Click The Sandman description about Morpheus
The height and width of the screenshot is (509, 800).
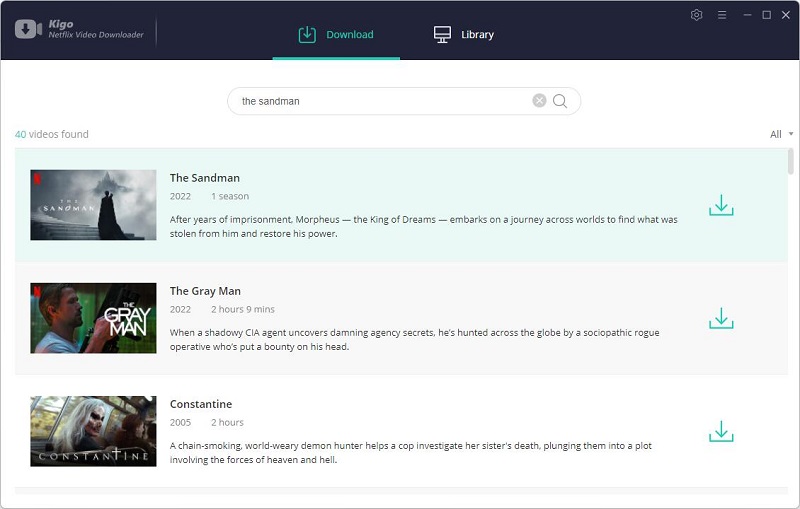pos(423,226)
